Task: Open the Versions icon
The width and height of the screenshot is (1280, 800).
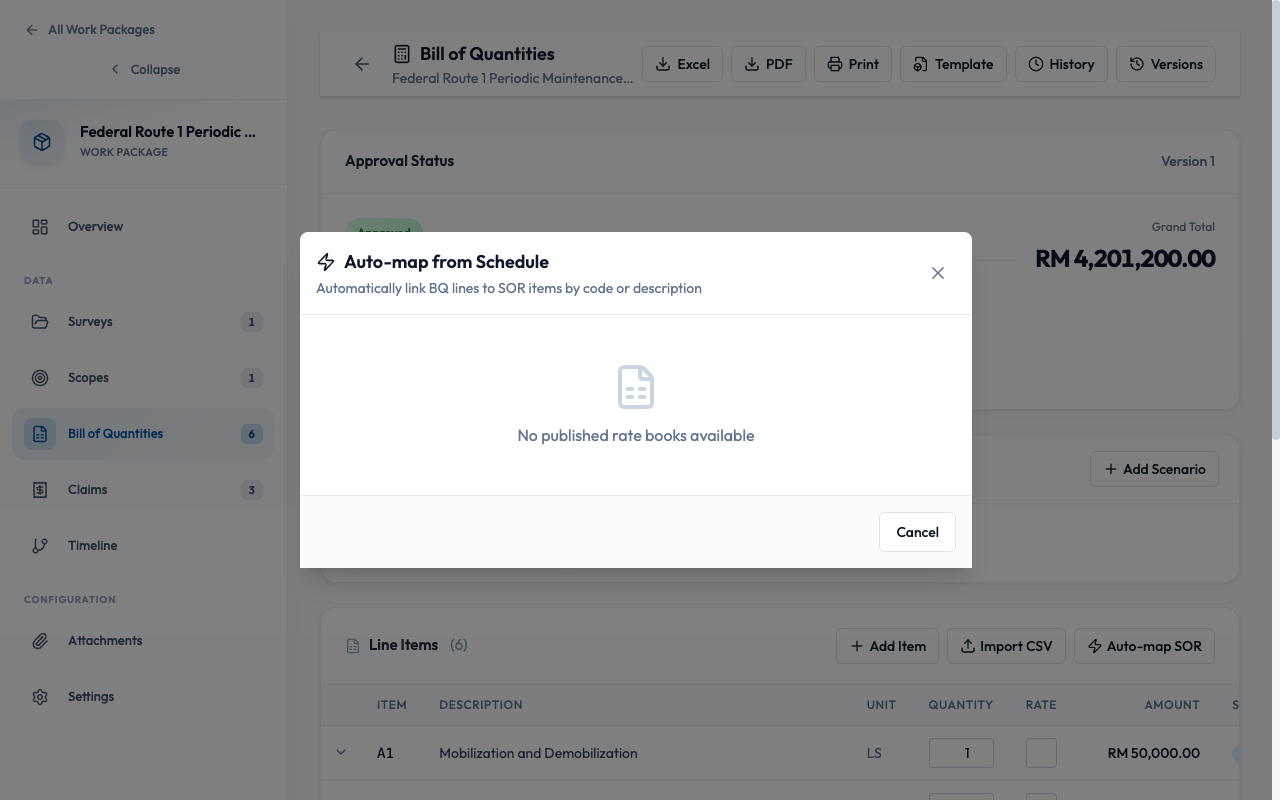Action: [1135, 63]
